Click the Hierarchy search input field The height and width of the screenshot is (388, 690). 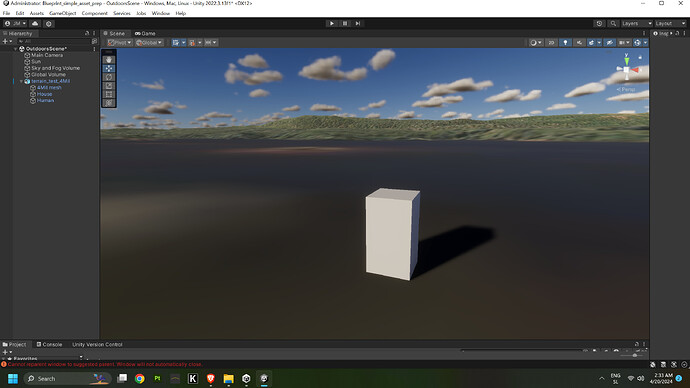click(x=53, y=41)
